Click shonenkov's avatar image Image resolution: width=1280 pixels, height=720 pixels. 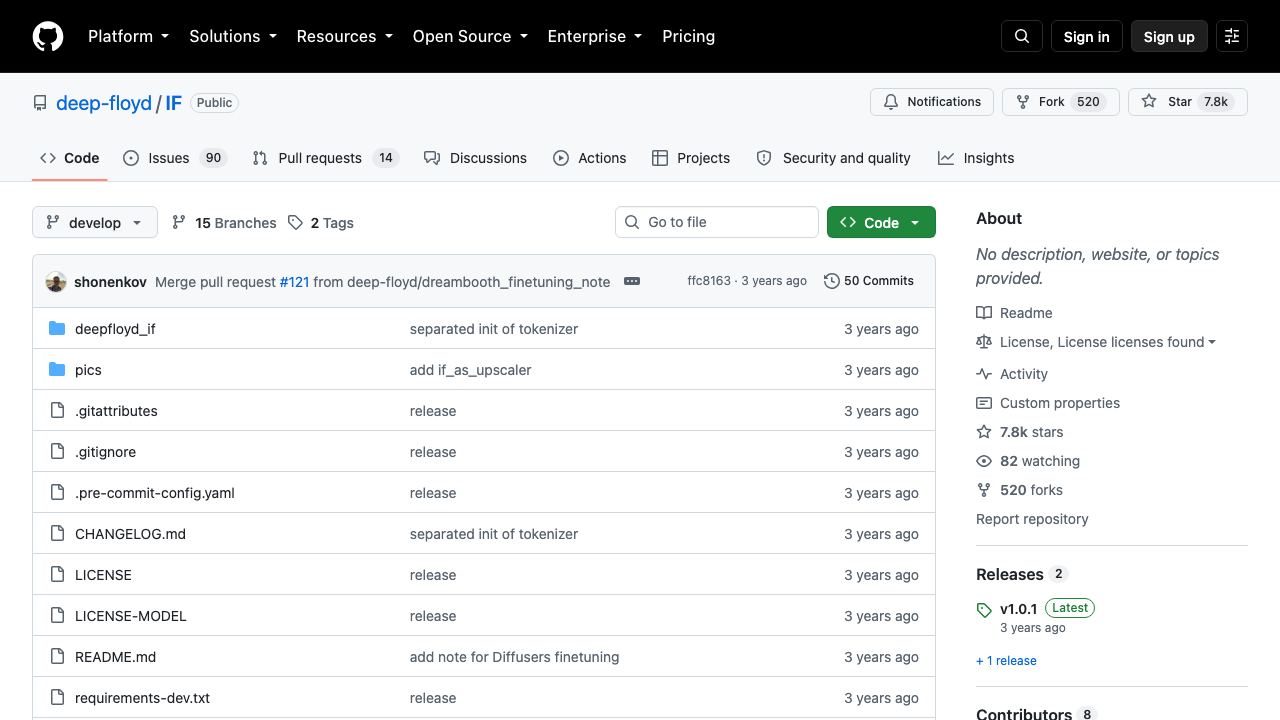pos(56,282)
